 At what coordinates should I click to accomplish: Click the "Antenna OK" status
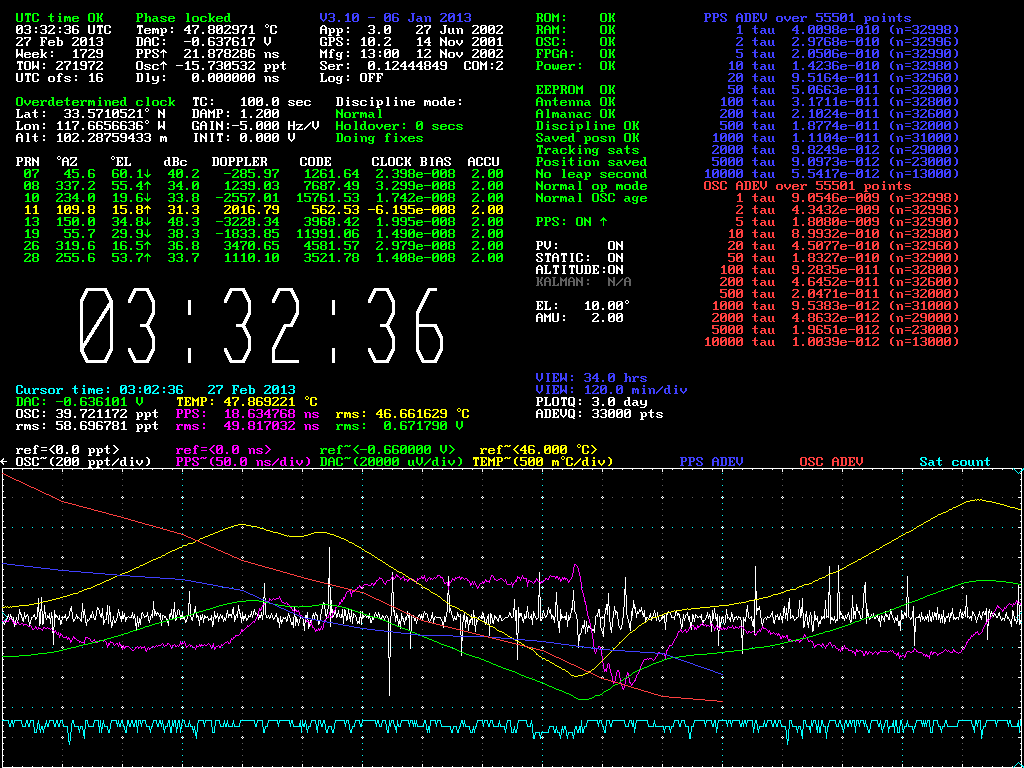(575, 102)
